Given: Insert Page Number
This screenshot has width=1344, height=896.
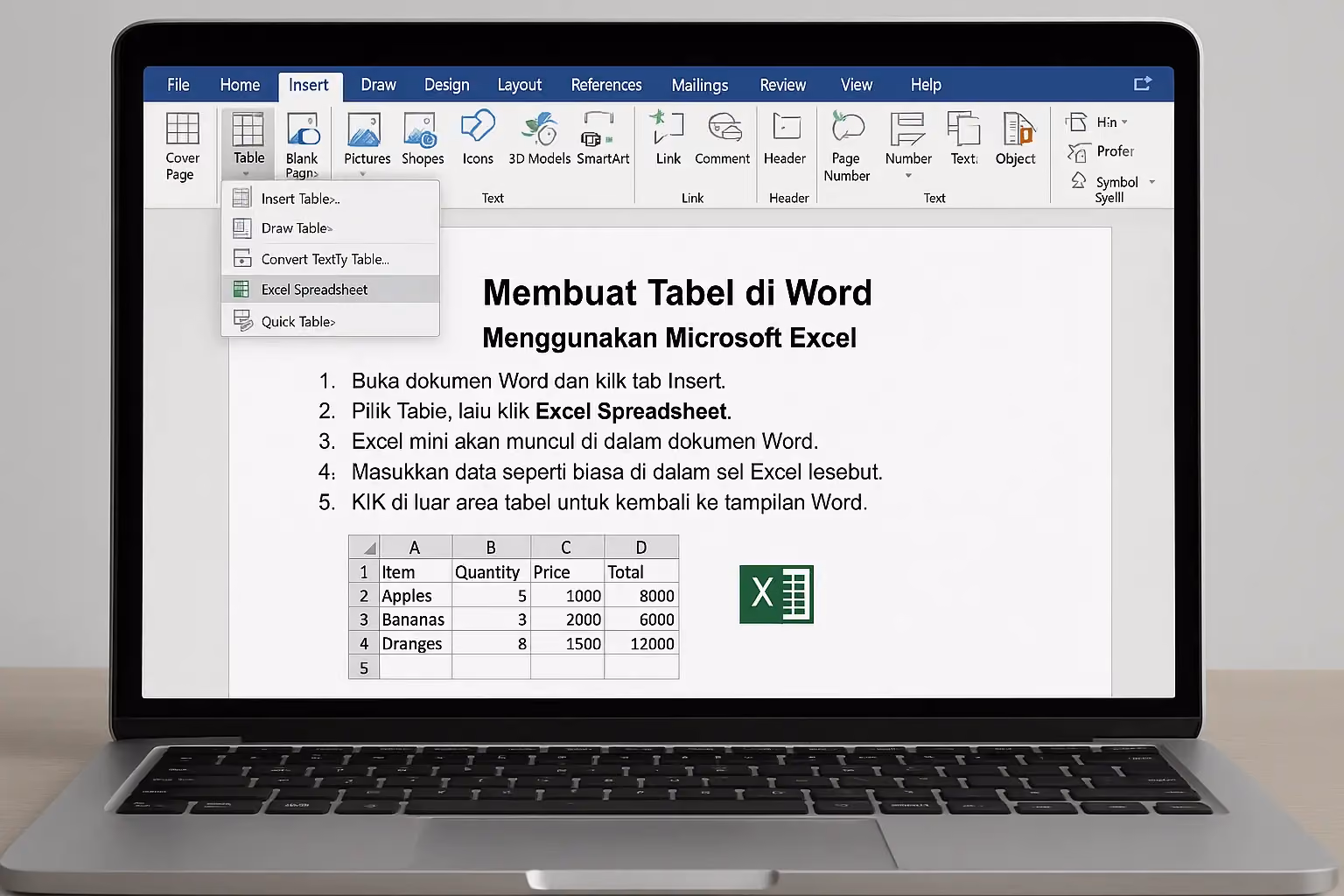Looking at the screenshot, I should 847,147.
